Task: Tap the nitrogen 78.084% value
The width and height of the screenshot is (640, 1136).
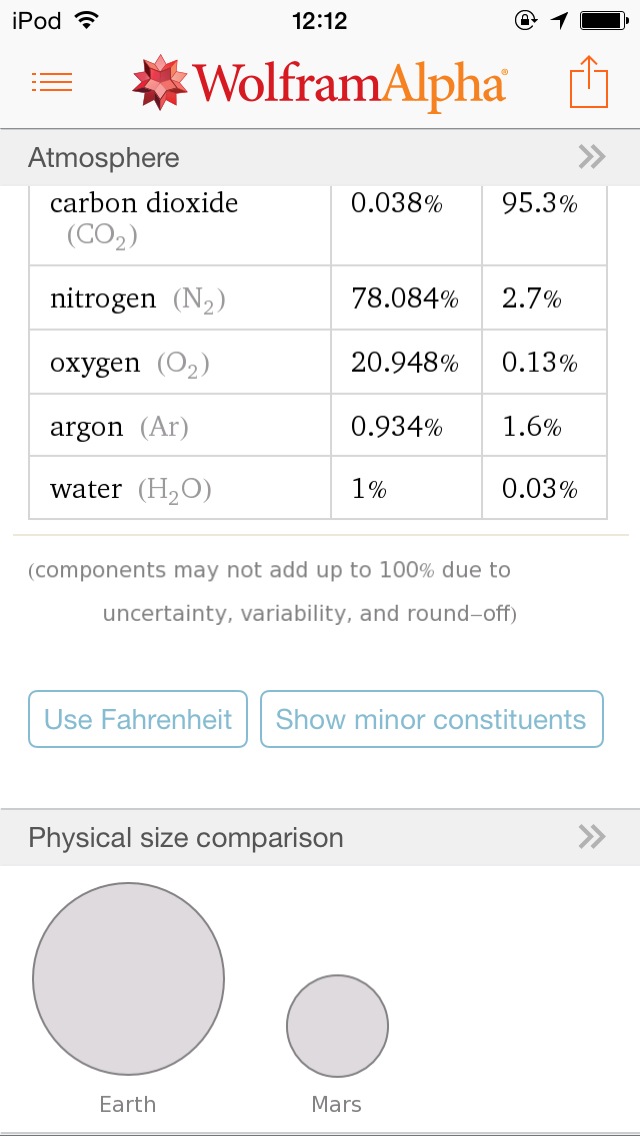Action: (404, 298)
